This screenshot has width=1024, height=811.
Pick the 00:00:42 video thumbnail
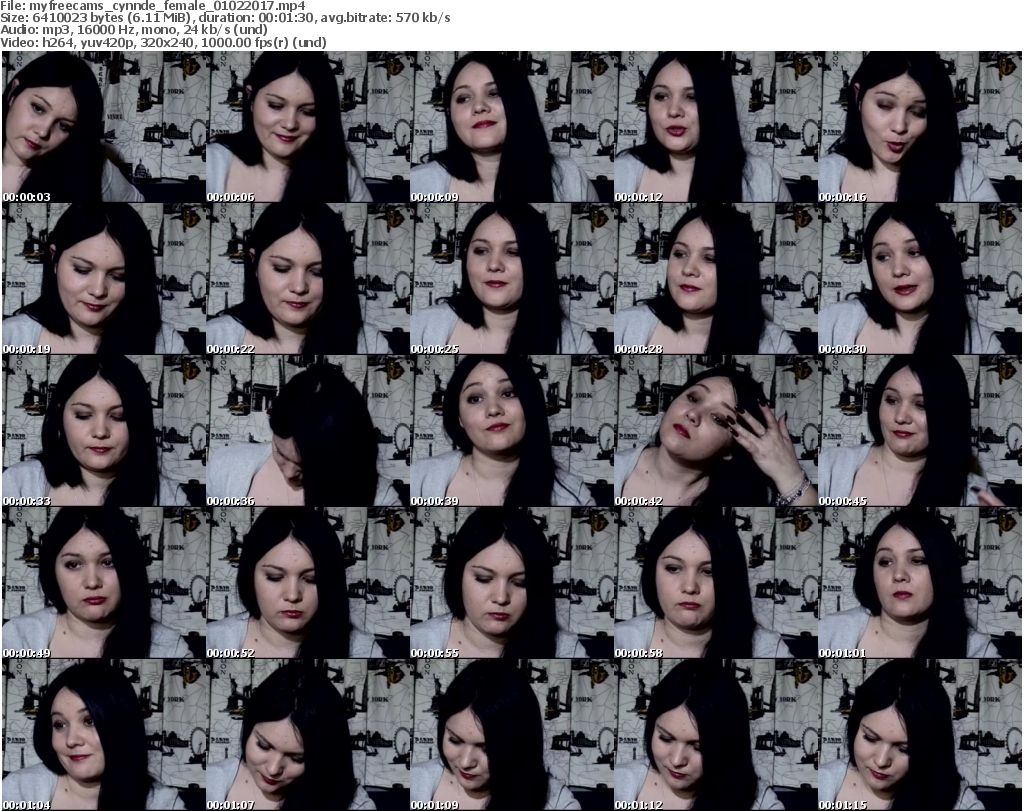point(716,431)
